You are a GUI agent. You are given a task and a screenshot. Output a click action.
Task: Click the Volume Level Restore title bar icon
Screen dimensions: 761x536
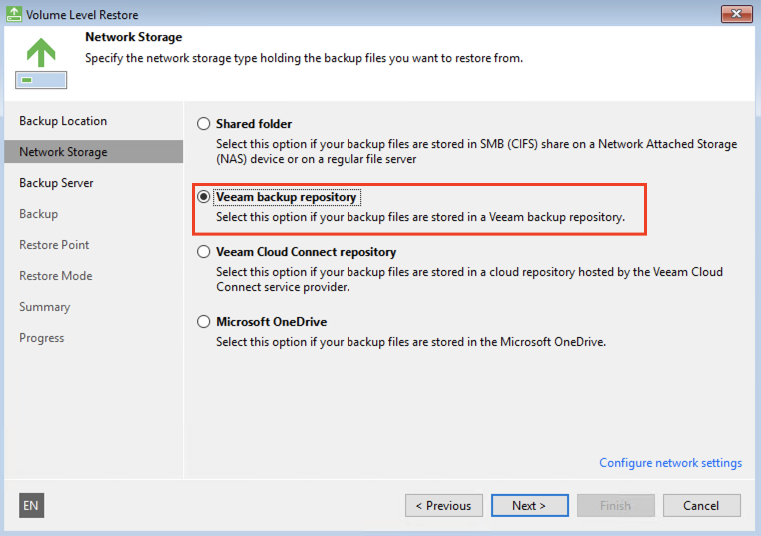coord(14,15)
